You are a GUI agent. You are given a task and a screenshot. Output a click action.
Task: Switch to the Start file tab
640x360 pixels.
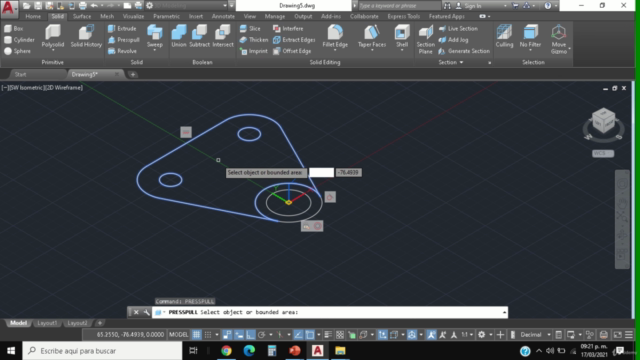click(20, 74)
